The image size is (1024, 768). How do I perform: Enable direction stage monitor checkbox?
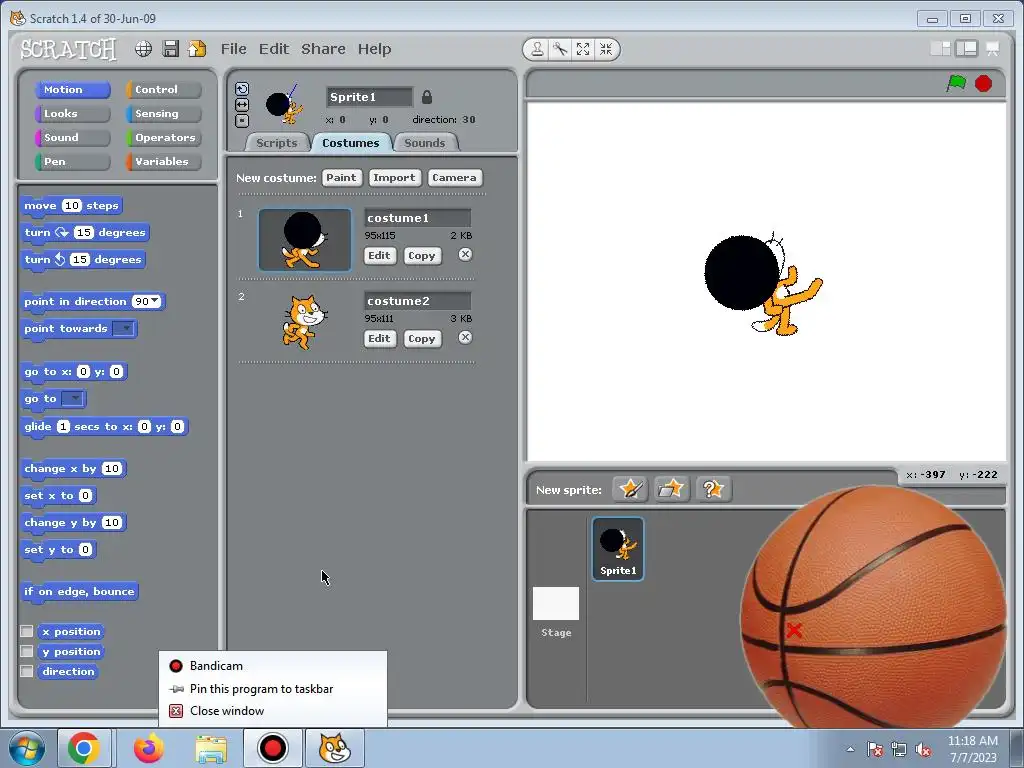27,671
